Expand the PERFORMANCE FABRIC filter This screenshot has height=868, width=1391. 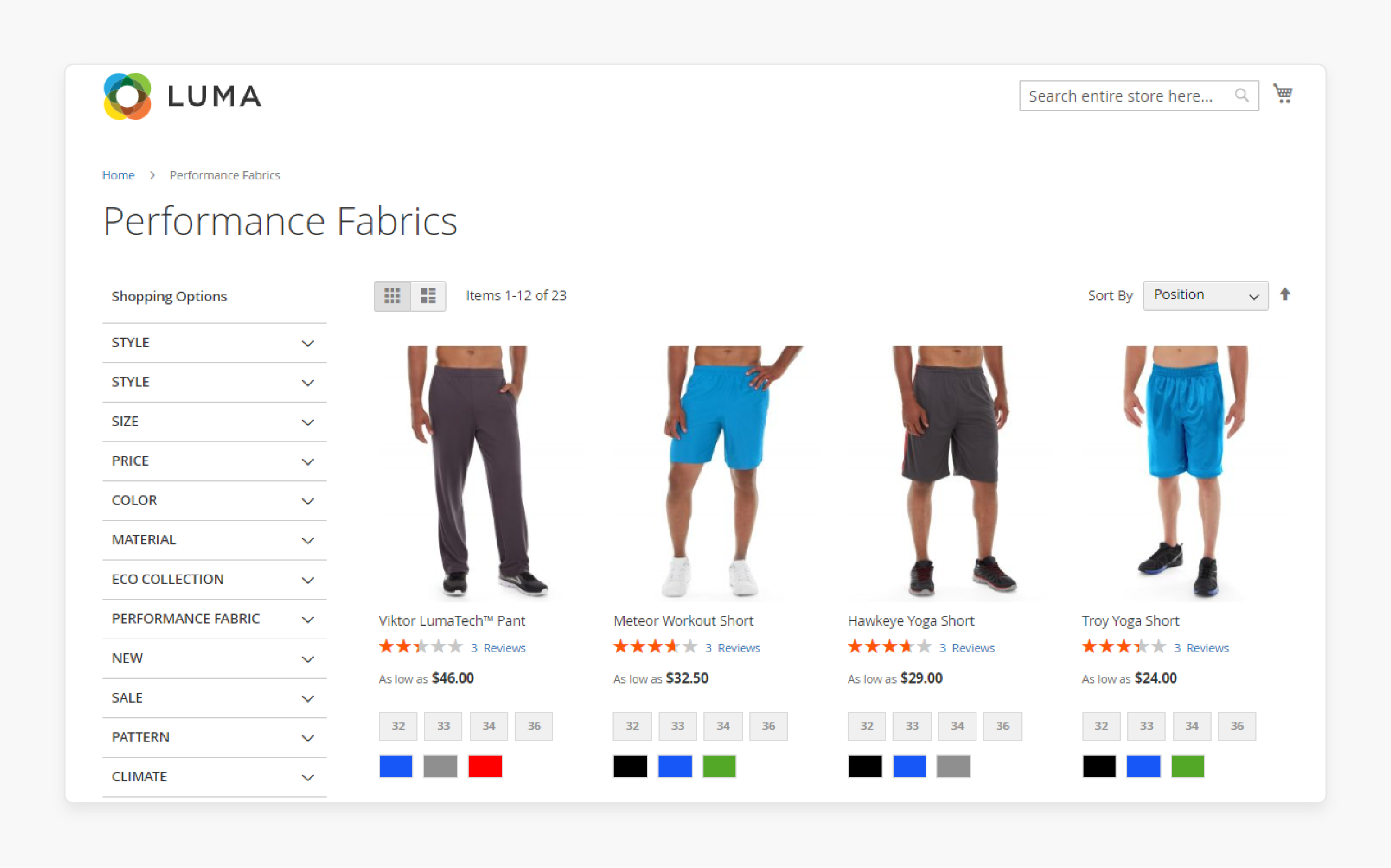212,618
